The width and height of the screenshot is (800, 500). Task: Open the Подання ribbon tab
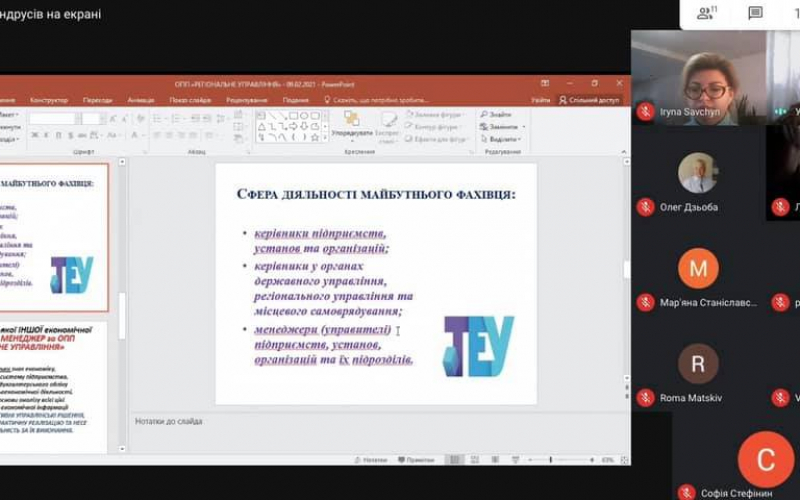coord(295,100)
